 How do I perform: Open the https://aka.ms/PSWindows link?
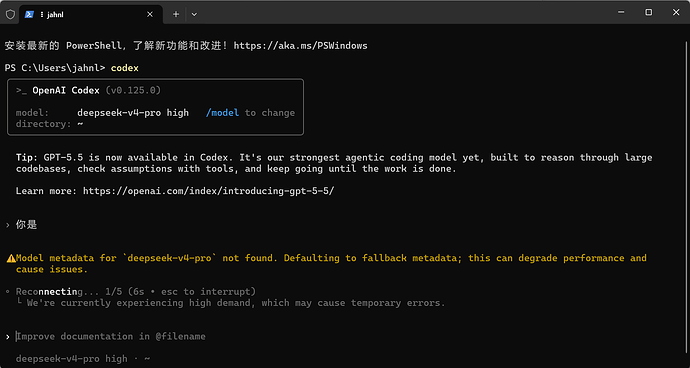pyautogui.click(x=301, y=46)
